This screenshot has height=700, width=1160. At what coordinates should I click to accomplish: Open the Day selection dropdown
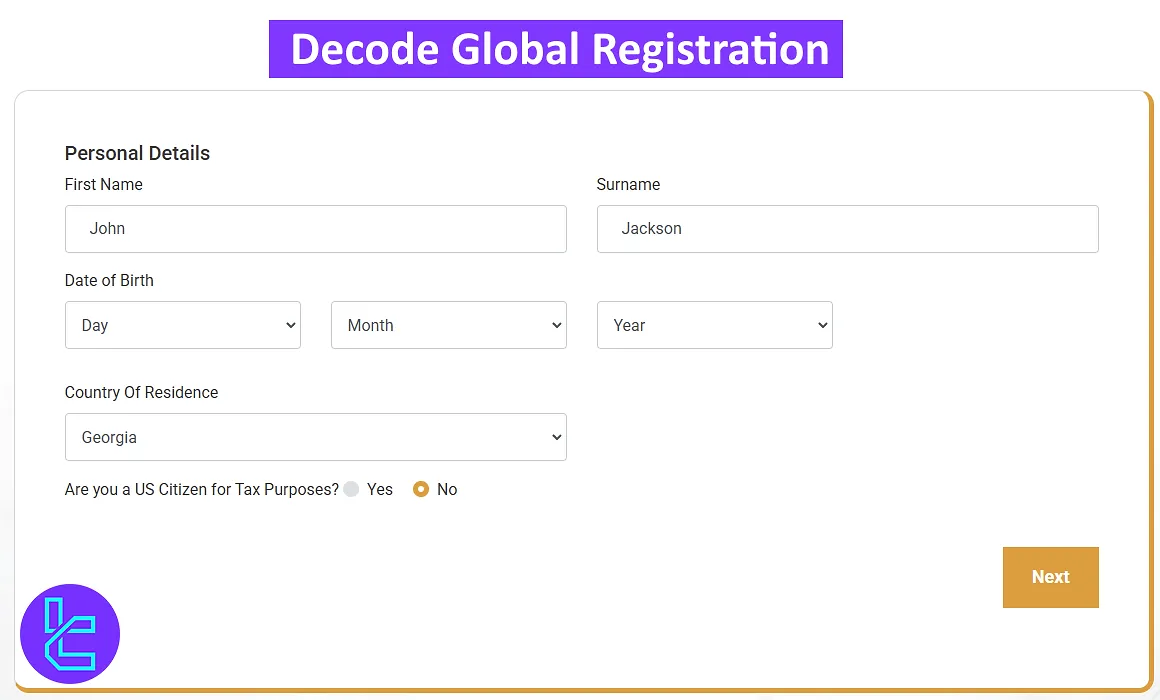pos(183,325)
